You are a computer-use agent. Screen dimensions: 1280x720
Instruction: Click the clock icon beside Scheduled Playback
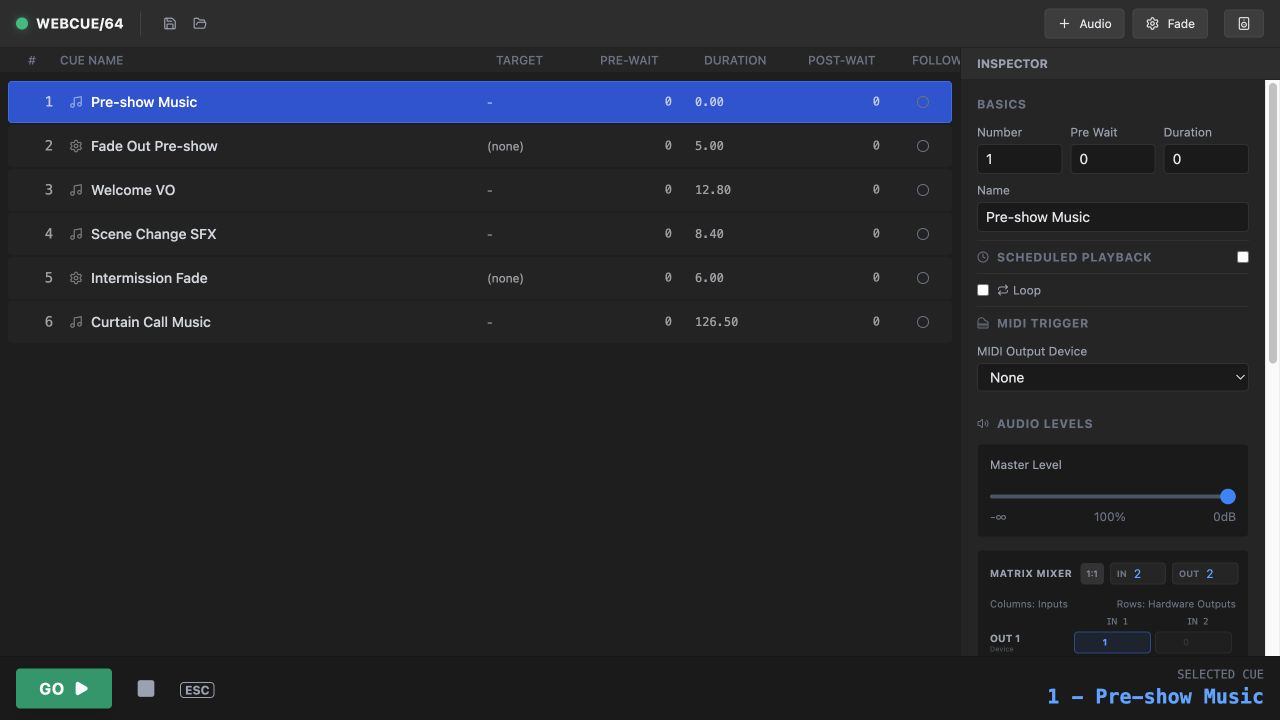(x=983, y=257)
